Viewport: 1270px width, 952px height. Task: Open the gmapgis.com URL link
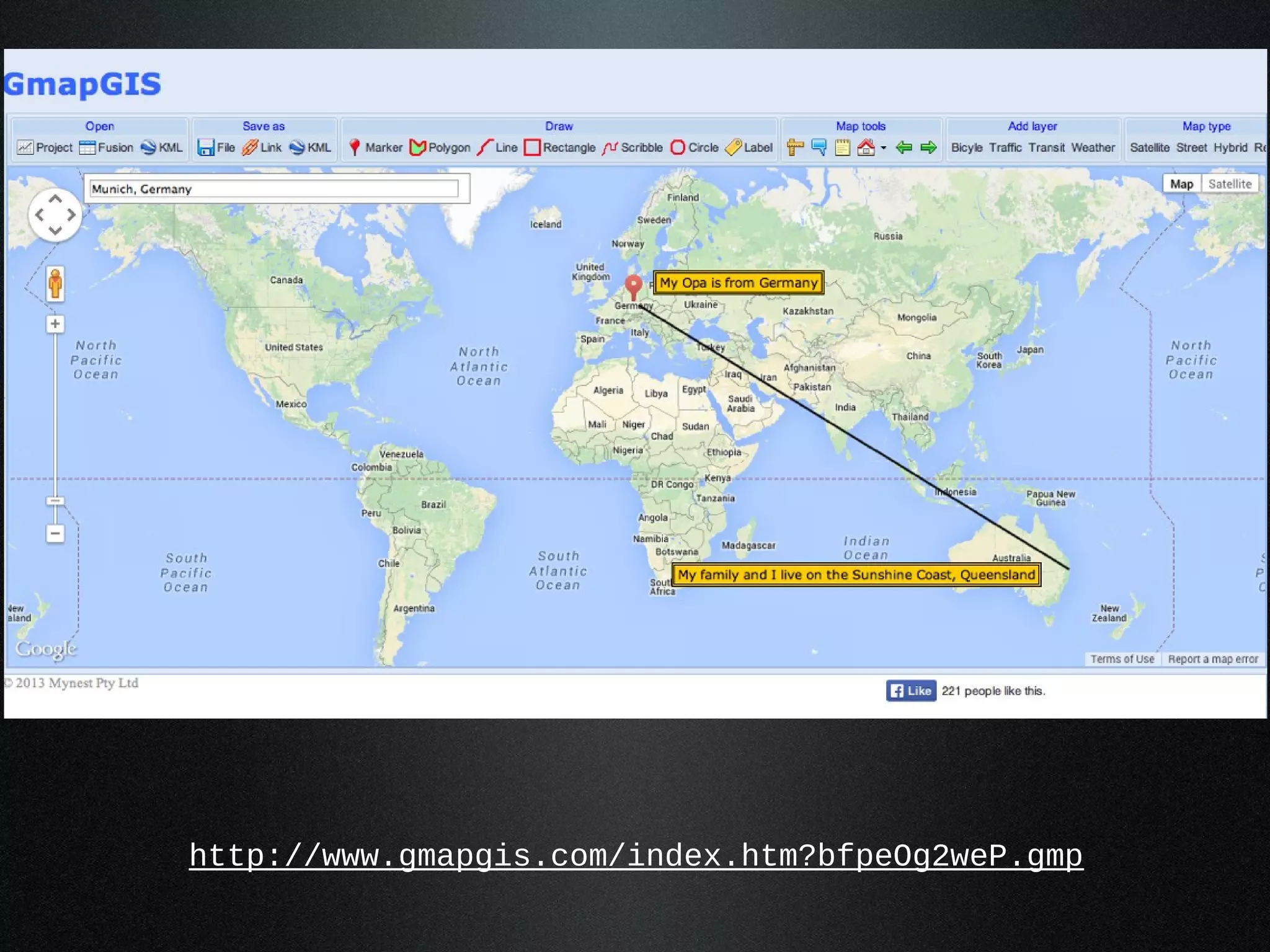636,856
